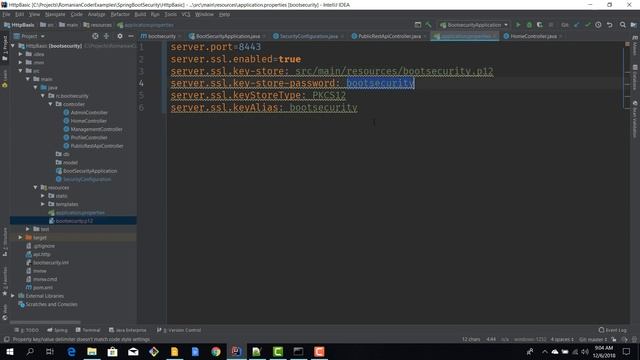
Task: Collapse all icon in Project panel header
Action: tap(106, 36)
